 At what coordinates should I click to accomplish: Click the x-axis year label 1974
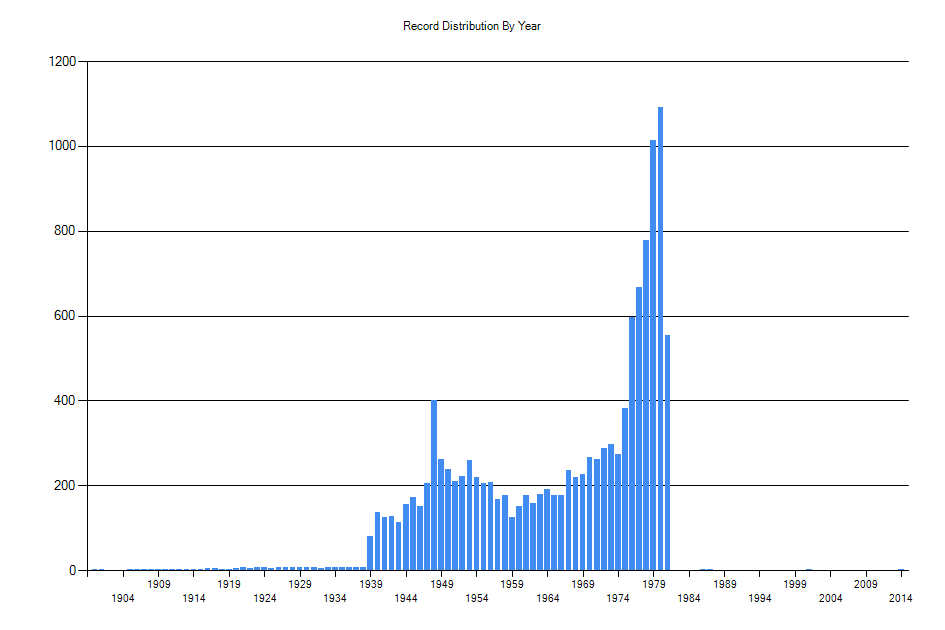coord(618,598)
